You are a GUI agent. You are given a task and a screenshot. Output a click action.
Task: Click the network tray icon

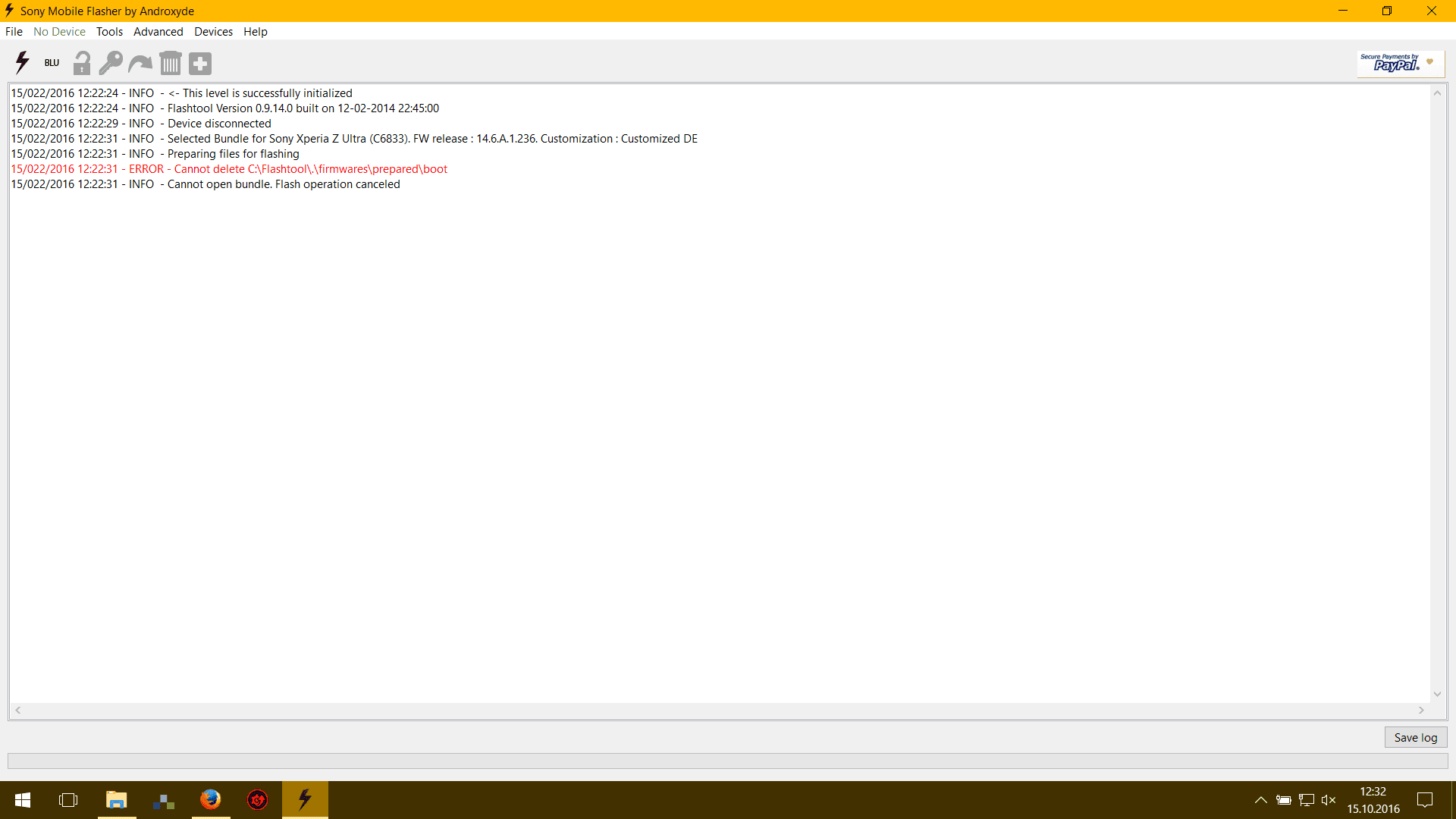1307,800
